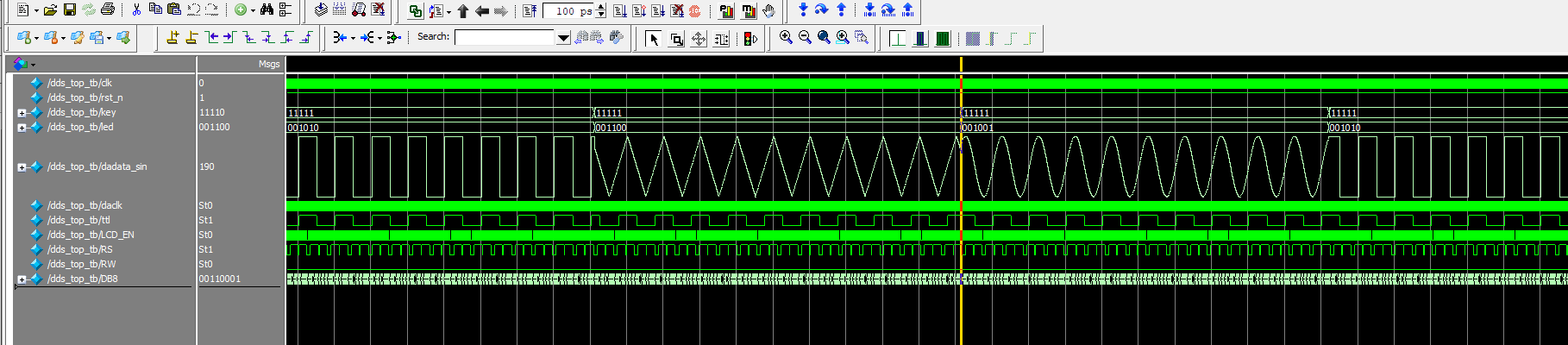Click the Delete Cursor icon
The height and width of the screenshot is (345, 1568).
[x=191, y=37]
